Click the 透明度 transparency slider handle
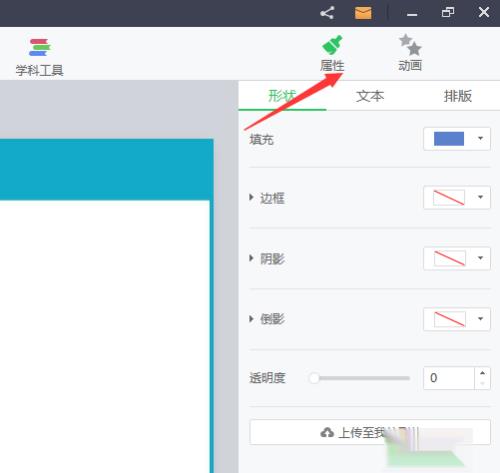 [314, 378]
